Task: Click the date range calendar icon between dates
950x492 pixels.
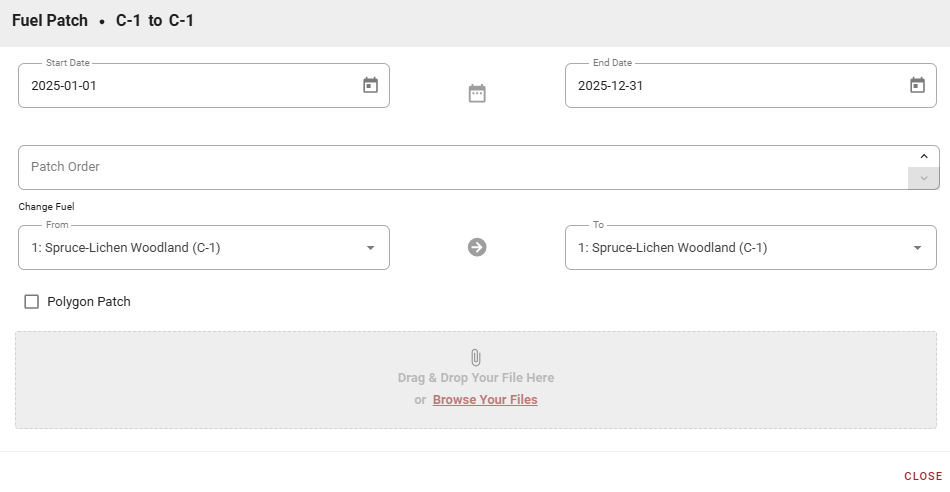Action: (477, 93)
